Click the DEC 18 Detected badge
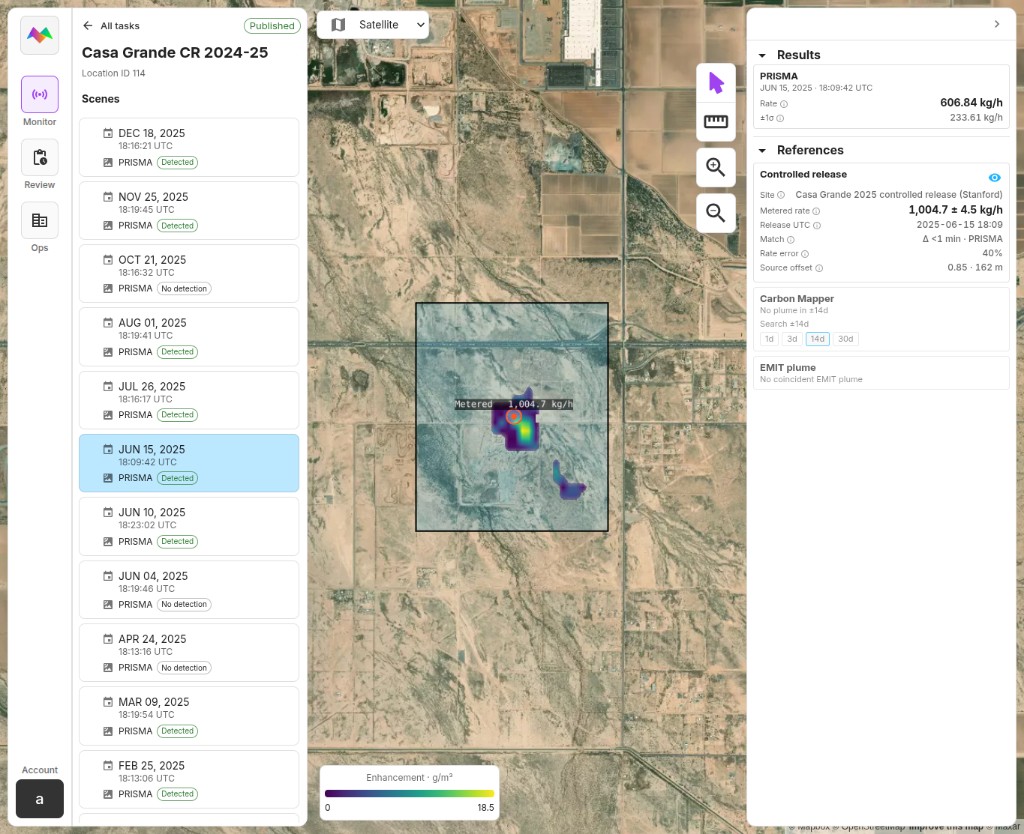1024x834 pixels. point(177,163)
